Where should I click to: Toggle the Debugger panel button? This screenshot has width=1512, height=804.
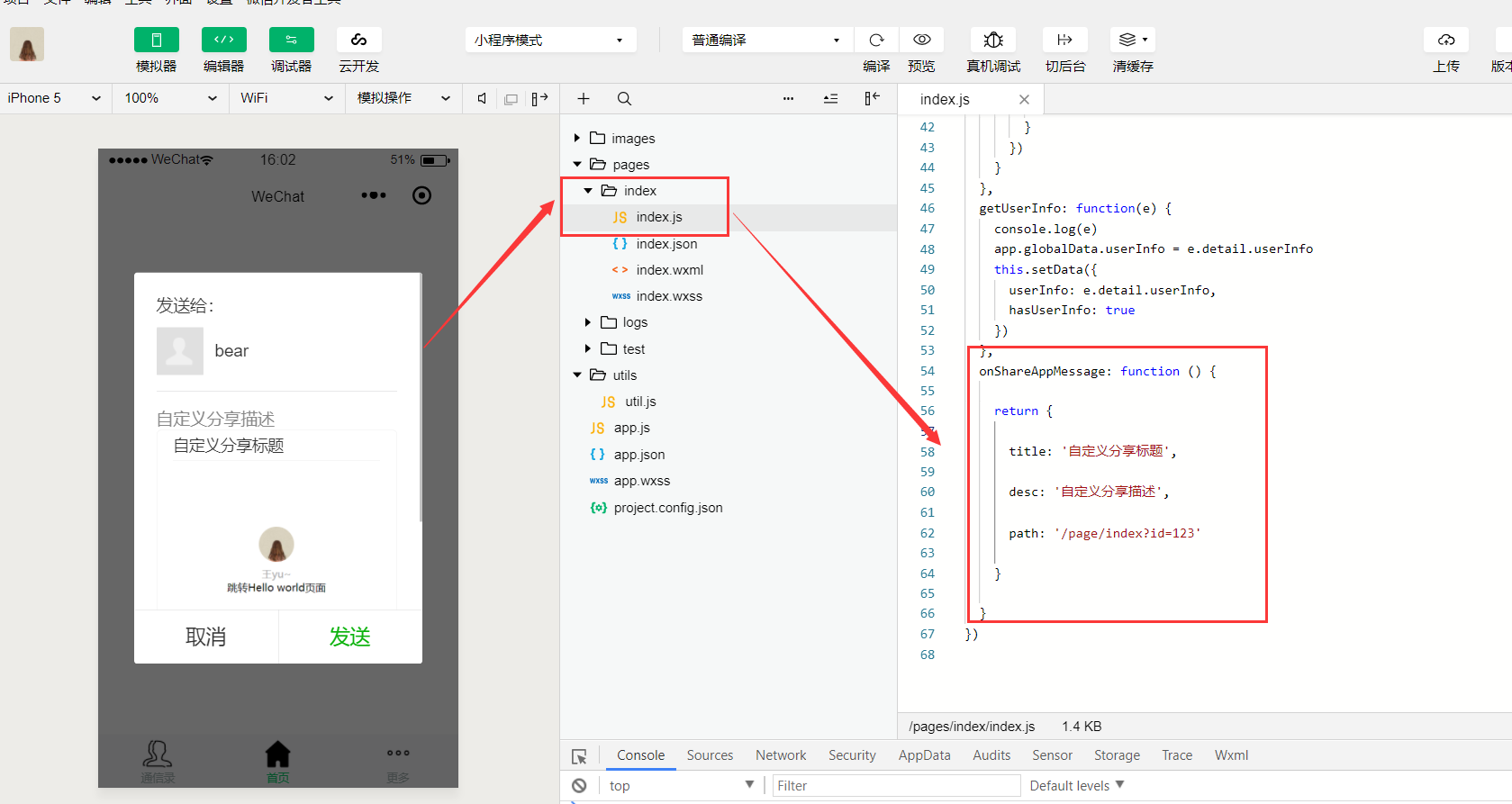pyautogui.click(x=291, y=40)
